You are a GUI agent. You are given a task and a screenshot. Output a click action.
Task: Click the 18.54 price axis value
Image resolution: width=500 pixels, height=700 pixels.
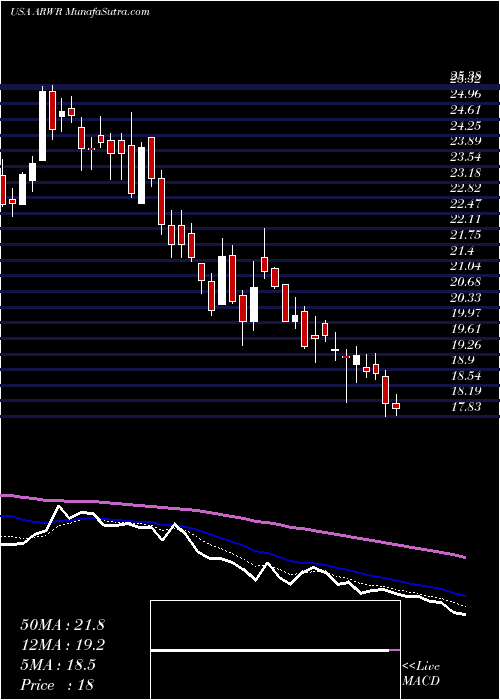coord(465,375)
